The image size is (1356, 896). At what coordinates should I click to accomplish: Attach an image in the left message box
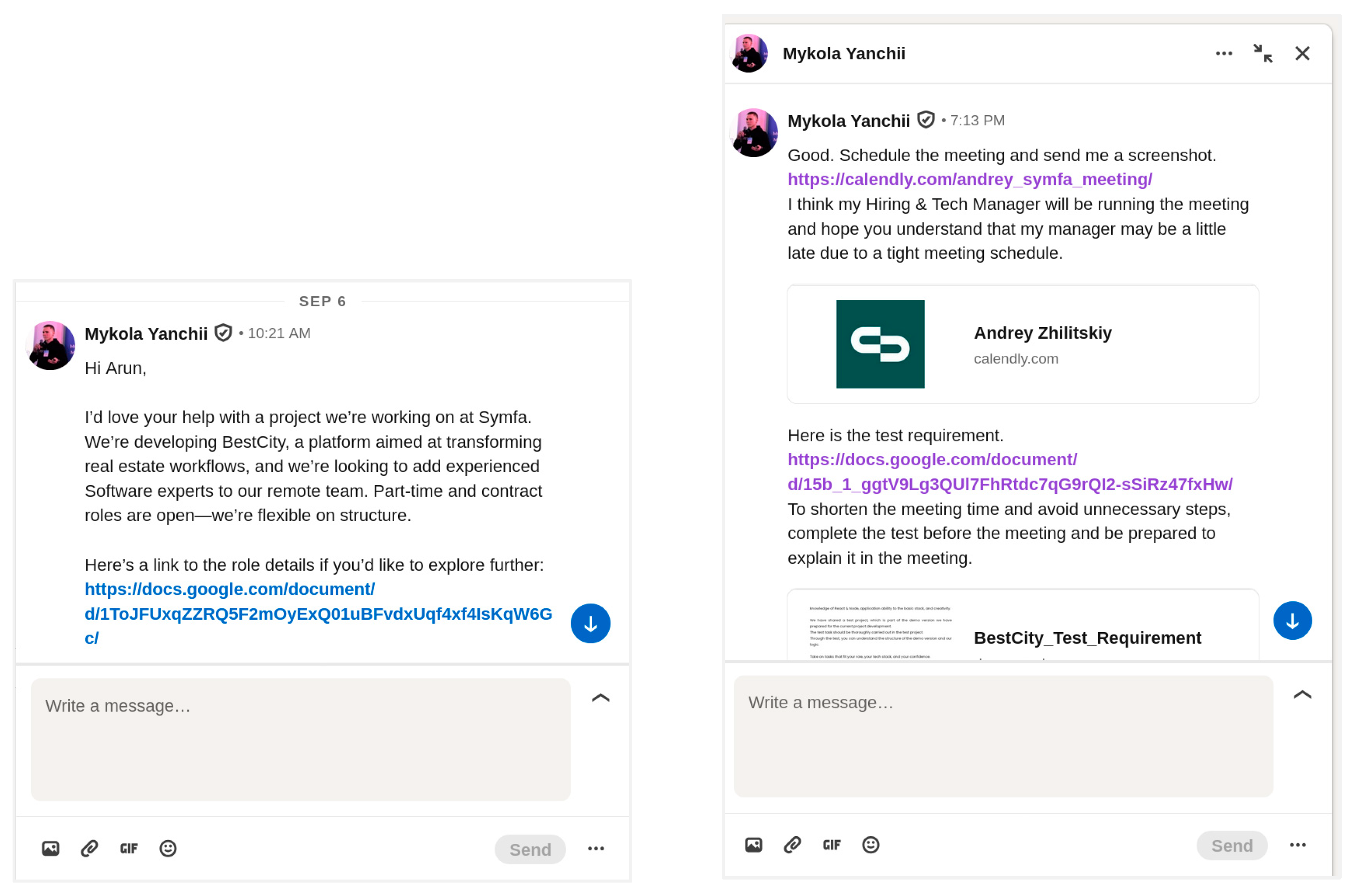pos(50,849)
